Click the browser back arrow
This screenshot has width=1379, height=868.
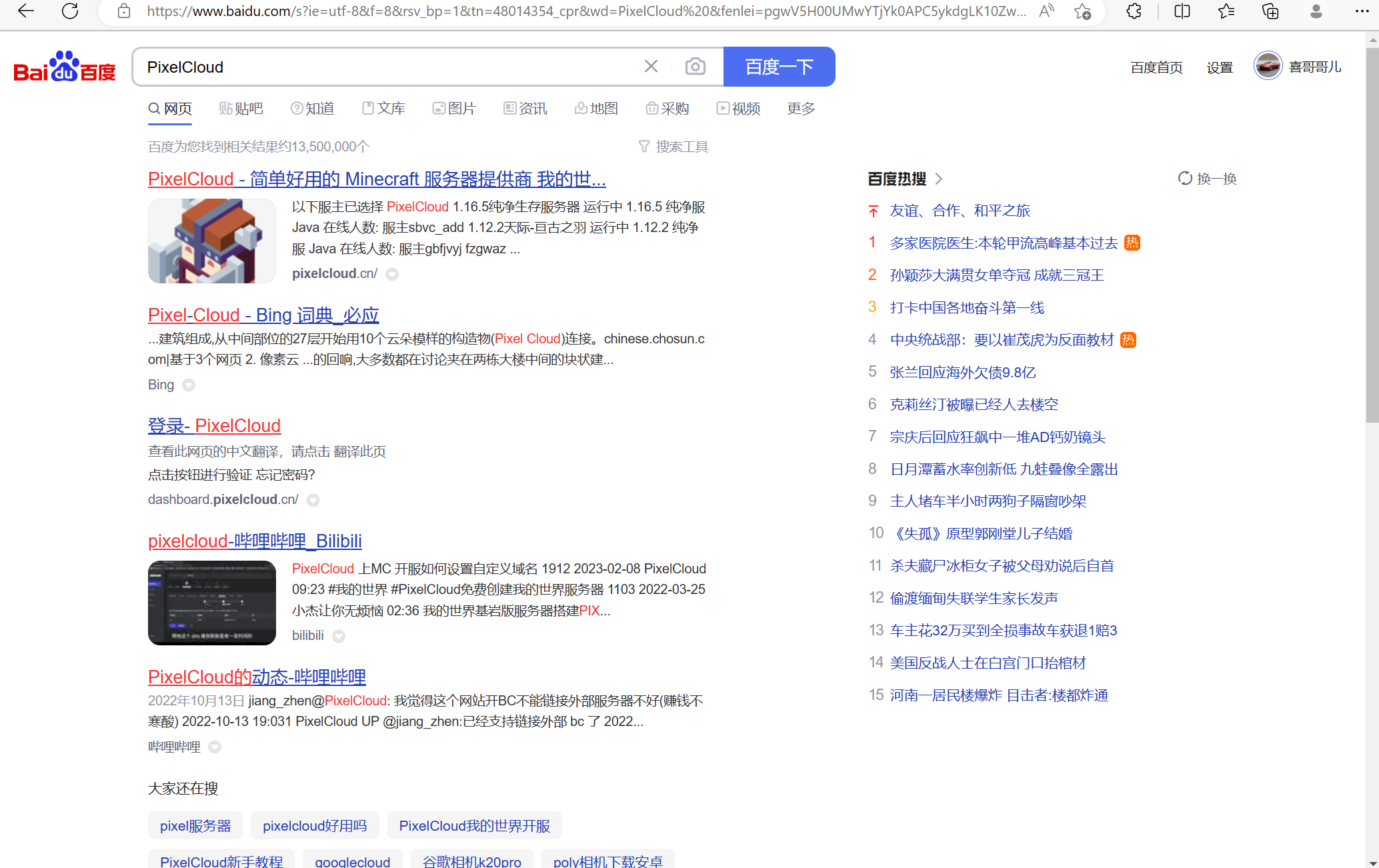[x=25, y=11]
